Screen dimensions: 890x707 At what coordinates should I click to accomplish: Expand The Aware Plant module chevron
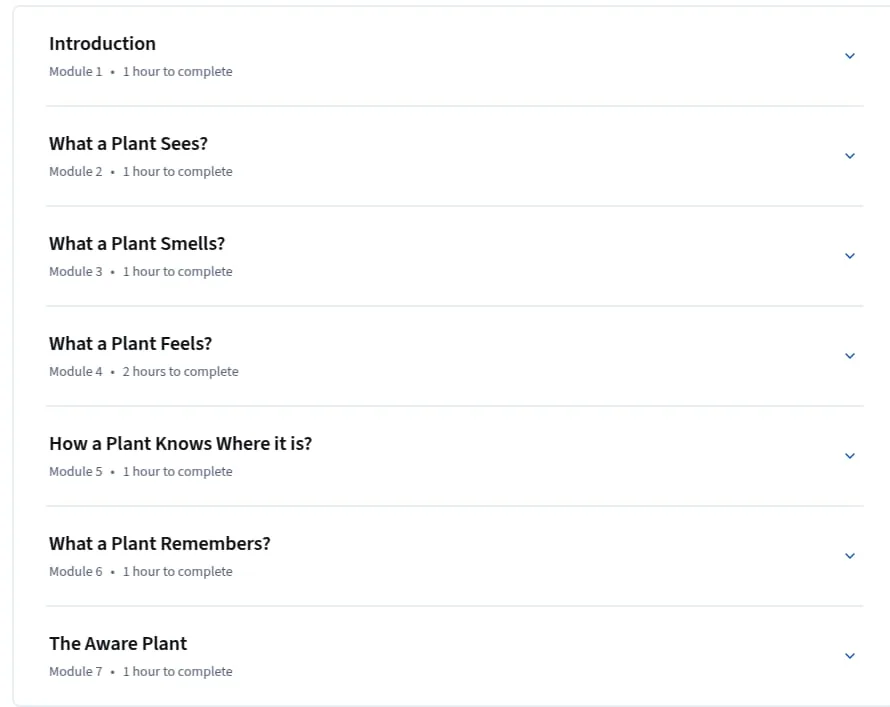850,655
